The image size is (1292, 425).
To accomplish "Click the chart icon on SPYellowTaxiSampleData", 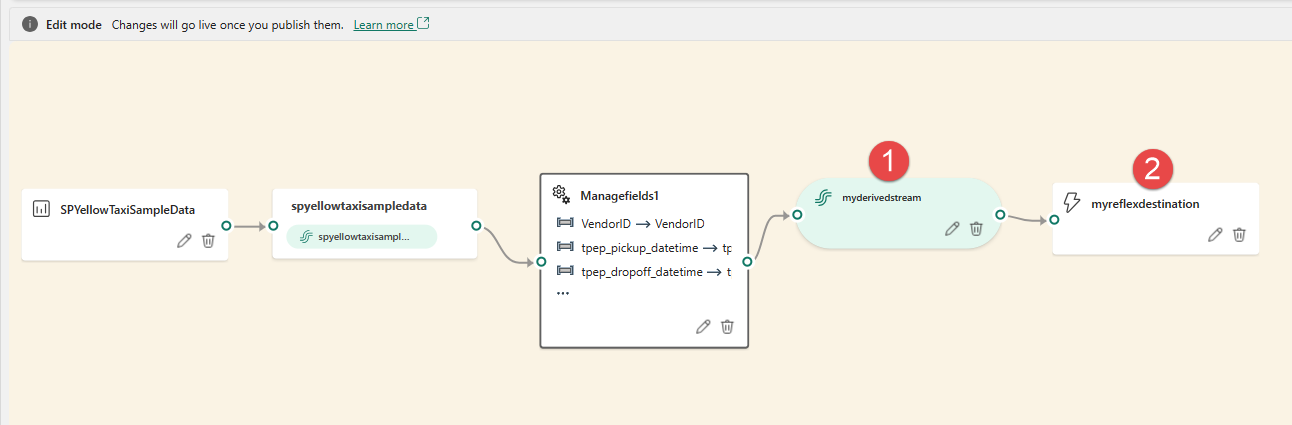I will pos(41,209).
